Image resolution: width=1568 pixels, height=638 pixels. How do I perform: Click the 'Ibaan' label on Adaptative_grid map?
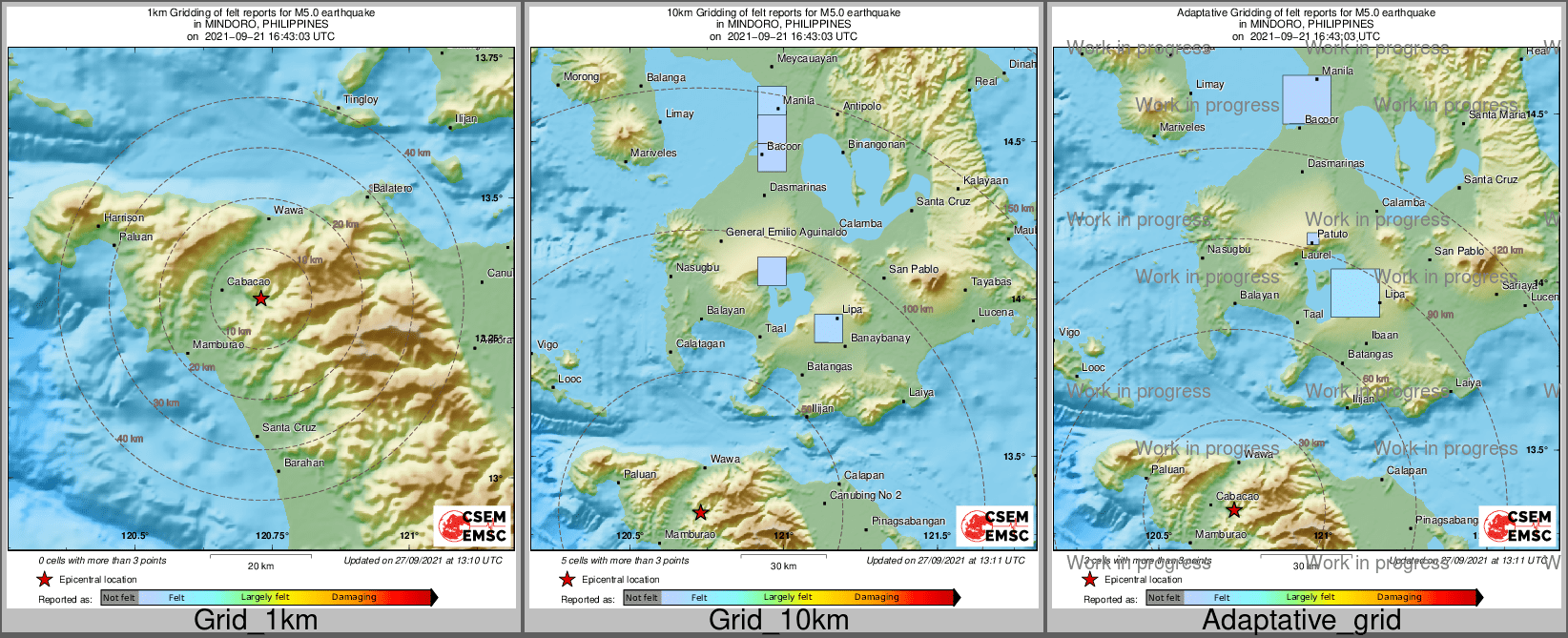coord(1385,335)
